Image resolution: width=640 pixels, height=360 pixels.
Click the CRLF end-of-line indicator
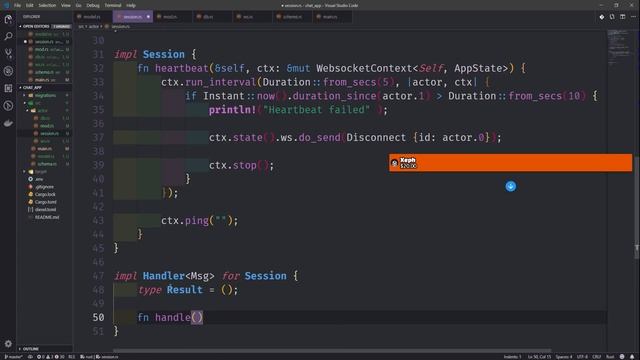point(596,357)
